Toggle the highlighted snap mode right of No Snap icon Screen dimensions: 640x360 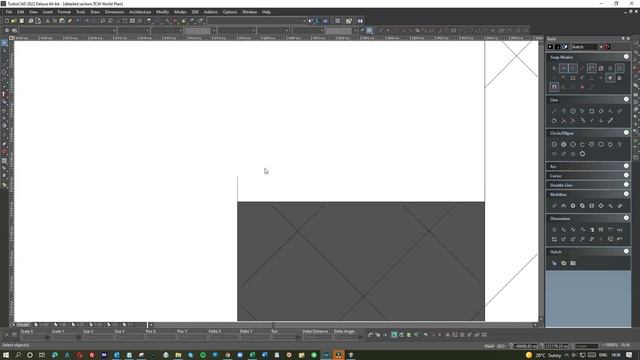click(564, 69)
